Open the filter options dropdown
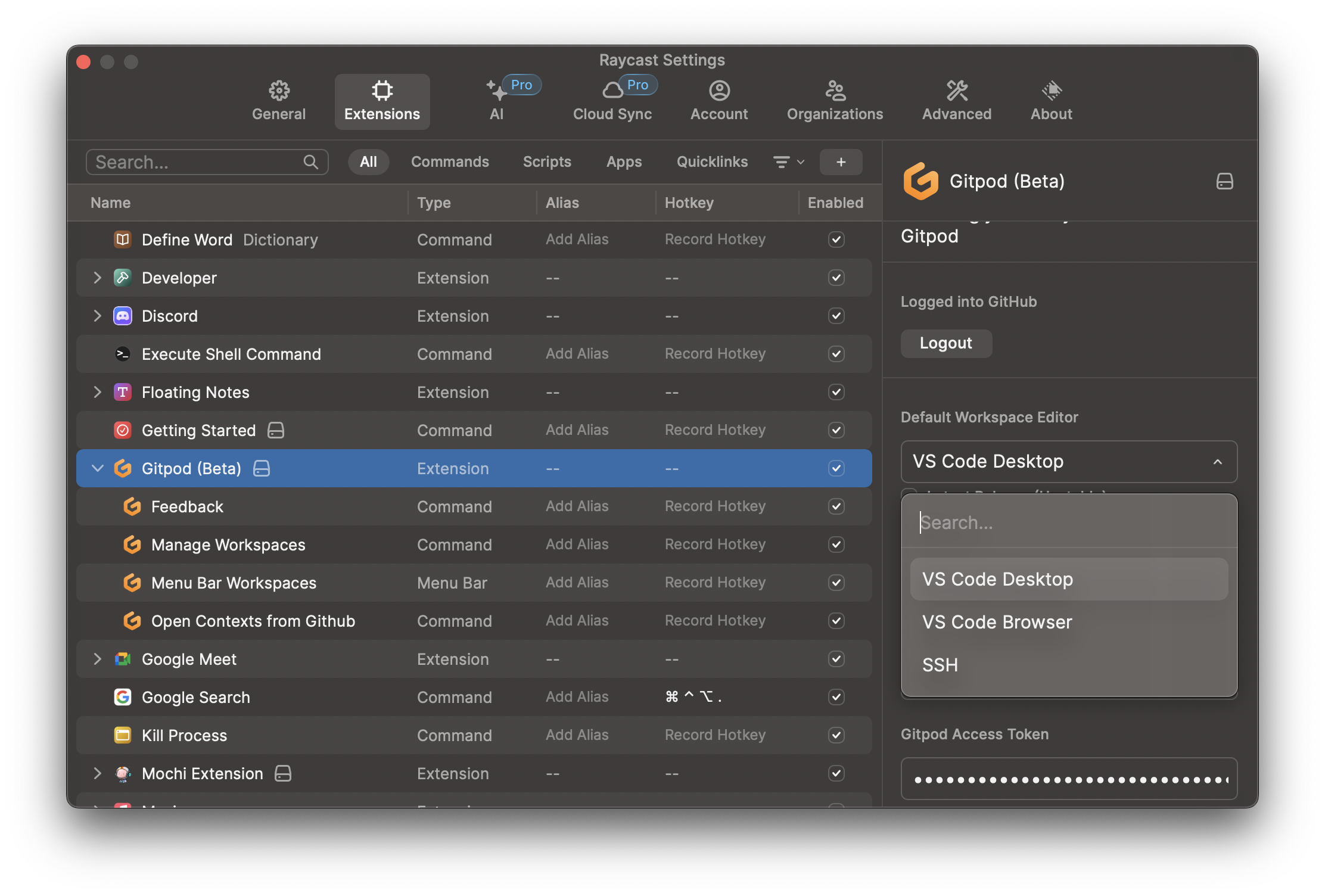The width and height of the screenshot is (1325, 896). tap(789, 162)
